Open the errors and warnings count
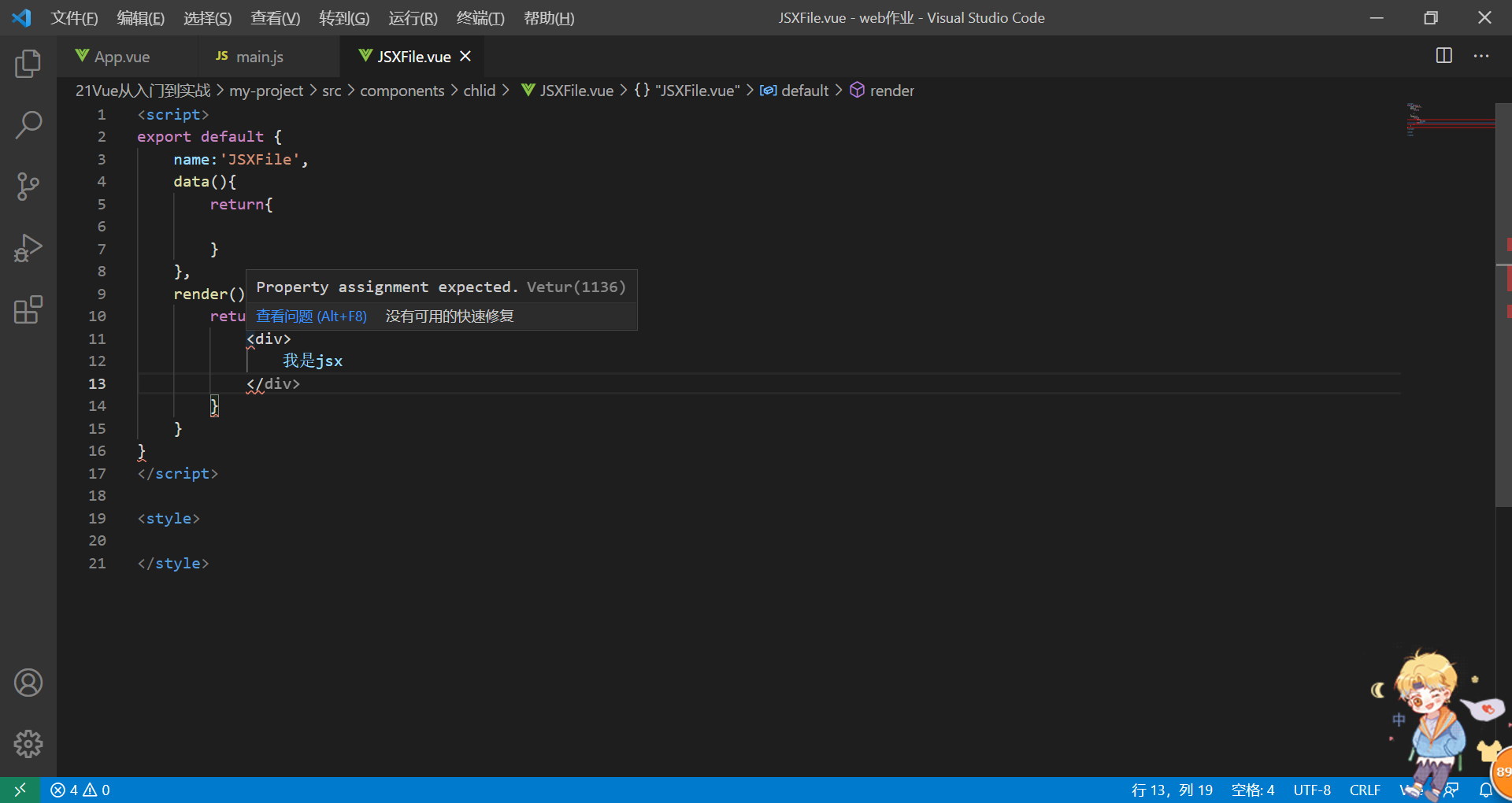The width and height of the screenshot is (1512, 803). tap(80, 790)
